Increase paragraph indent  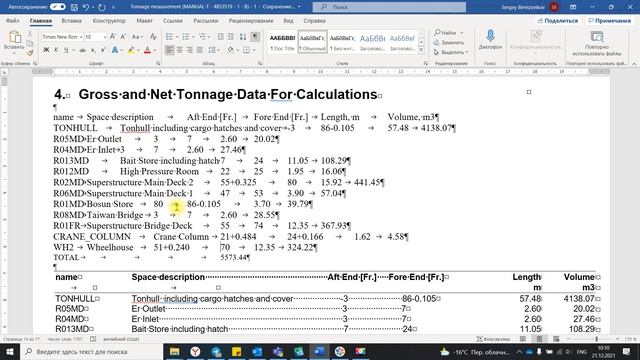231,37
